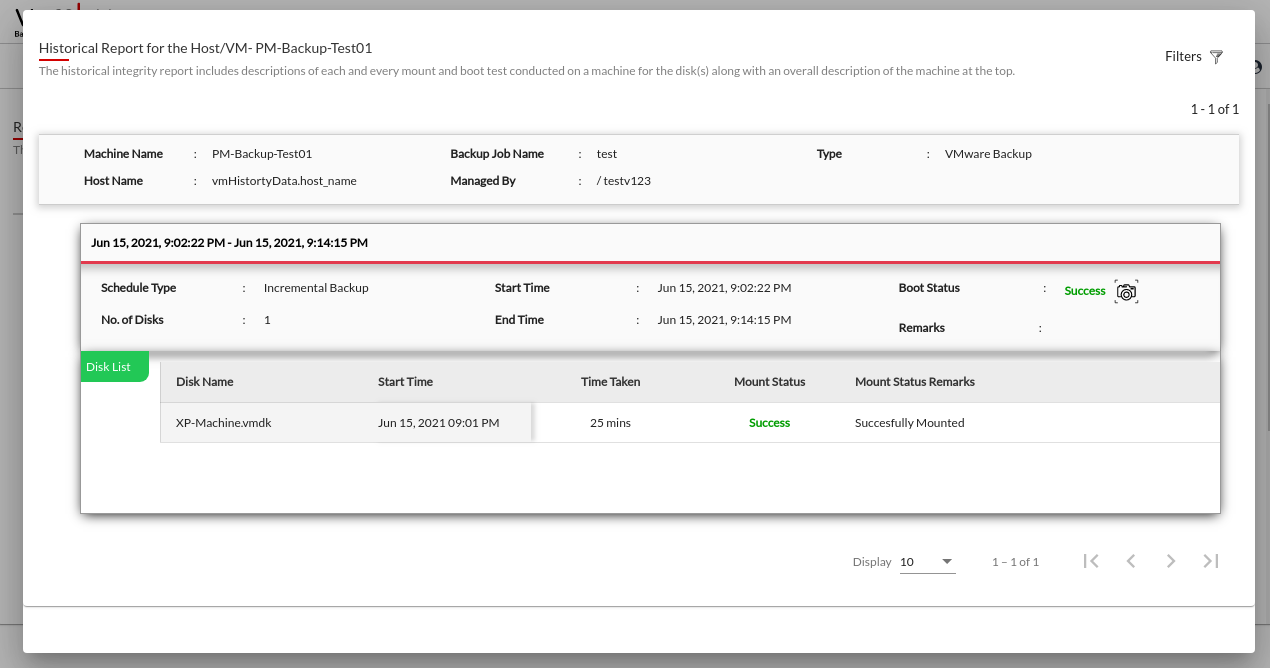Viewport: 1270px width, 668px height.
Task: Click the Success mount status in disk row
Action: click(x=769, y=423)
